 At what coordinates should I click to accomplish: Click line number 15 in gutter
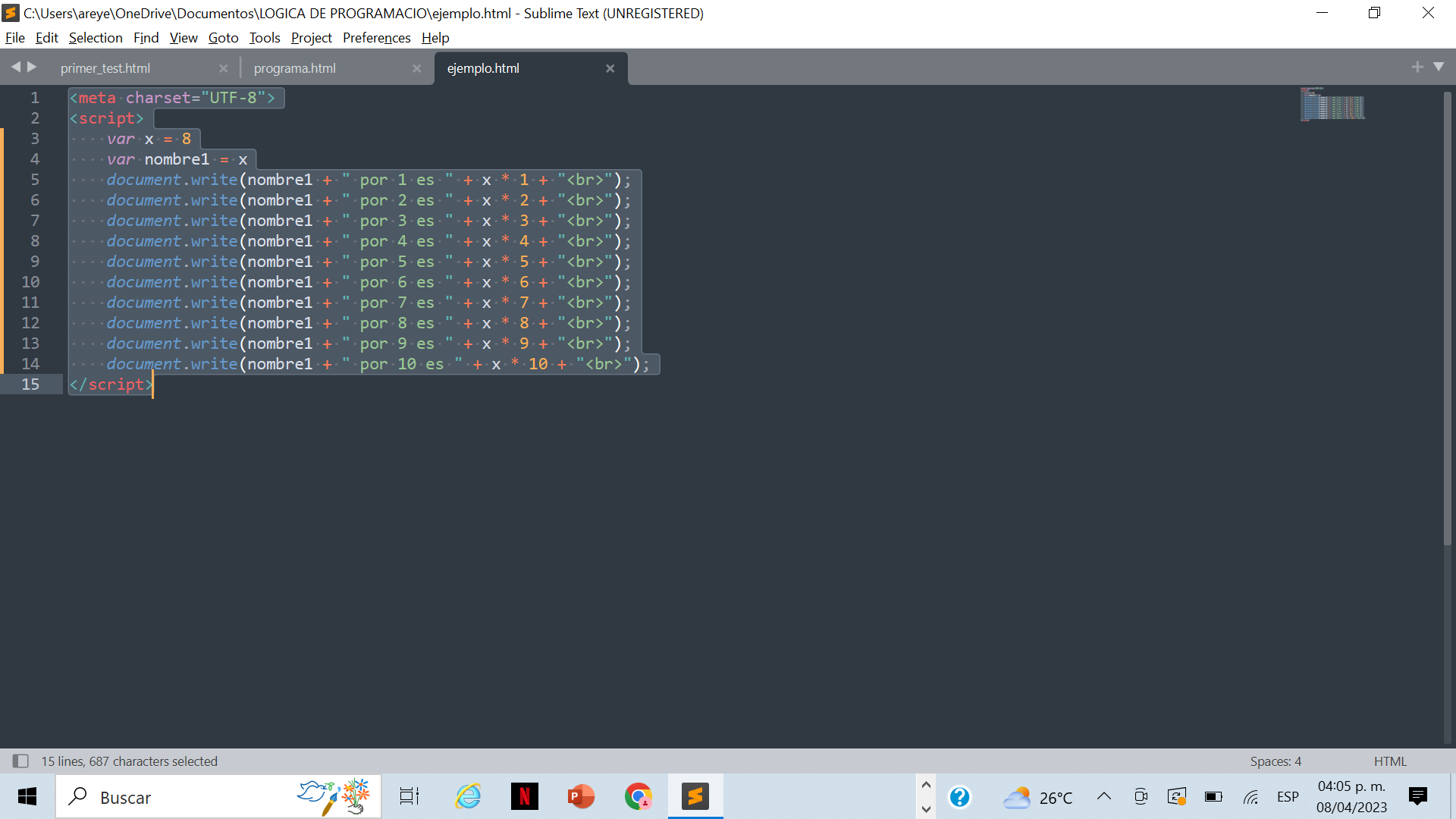click(x=30, y=384)
